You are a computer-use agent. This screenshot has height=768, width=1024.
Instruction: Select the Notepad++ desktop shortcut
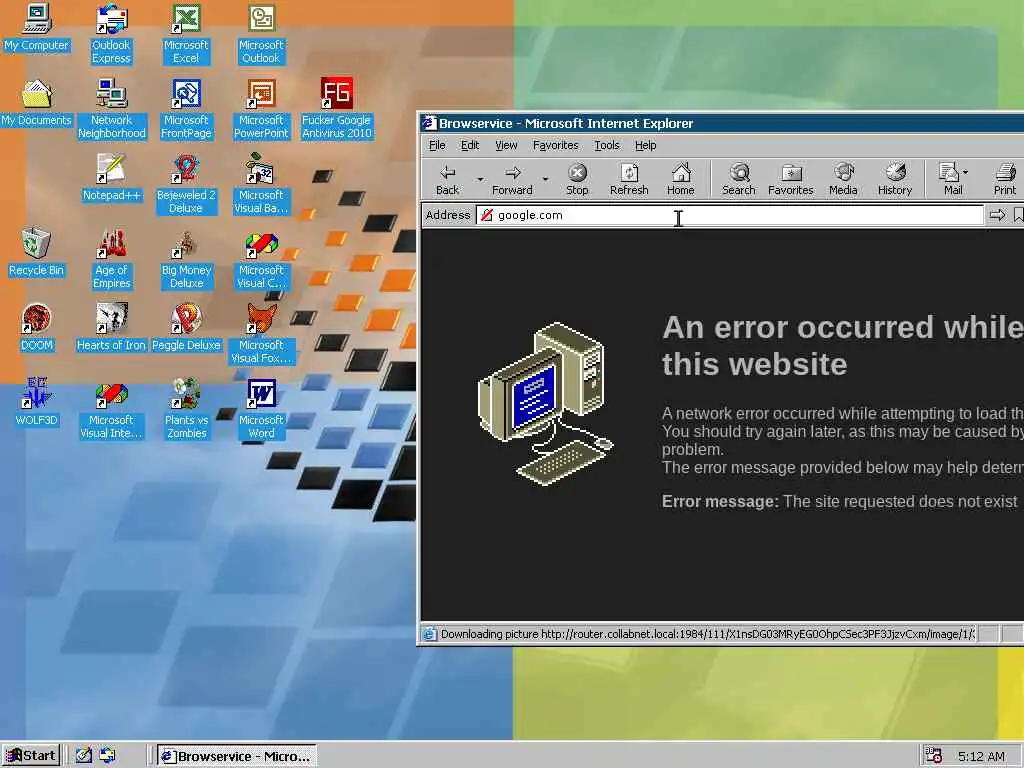pyautogui.click(x=112, y=178)
